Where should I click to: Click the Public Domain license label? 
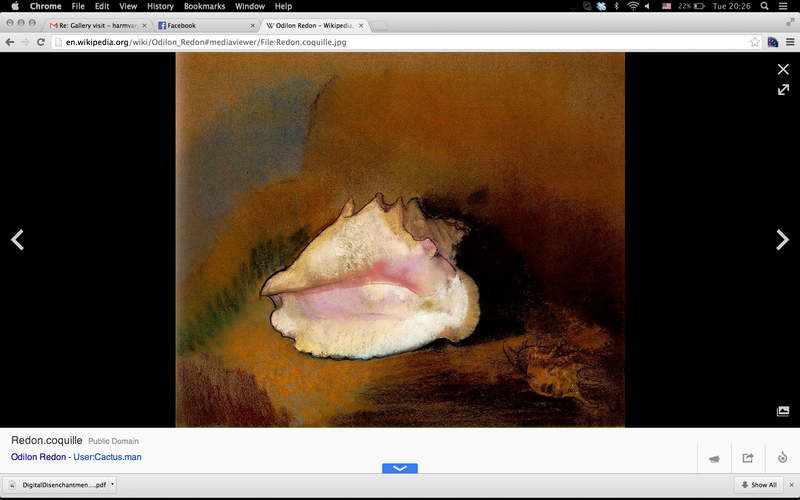[113, 441]
